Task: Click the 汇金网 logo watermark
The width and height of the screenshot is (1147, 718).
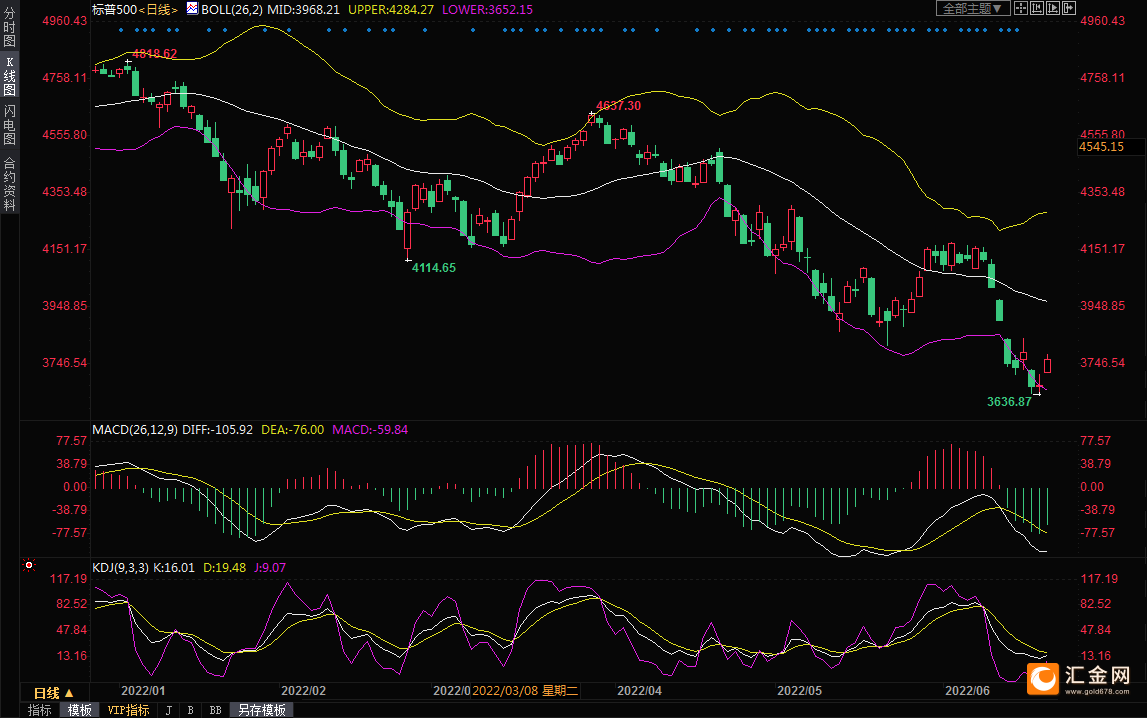Action: click(1085, 680)
